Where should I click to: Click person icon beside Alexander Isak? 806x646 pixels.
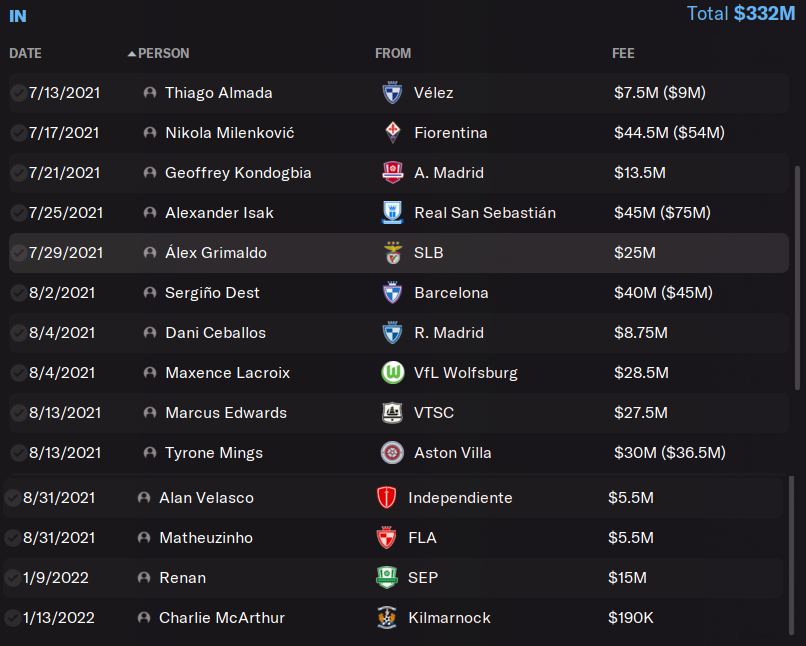(x=150, y=213)
